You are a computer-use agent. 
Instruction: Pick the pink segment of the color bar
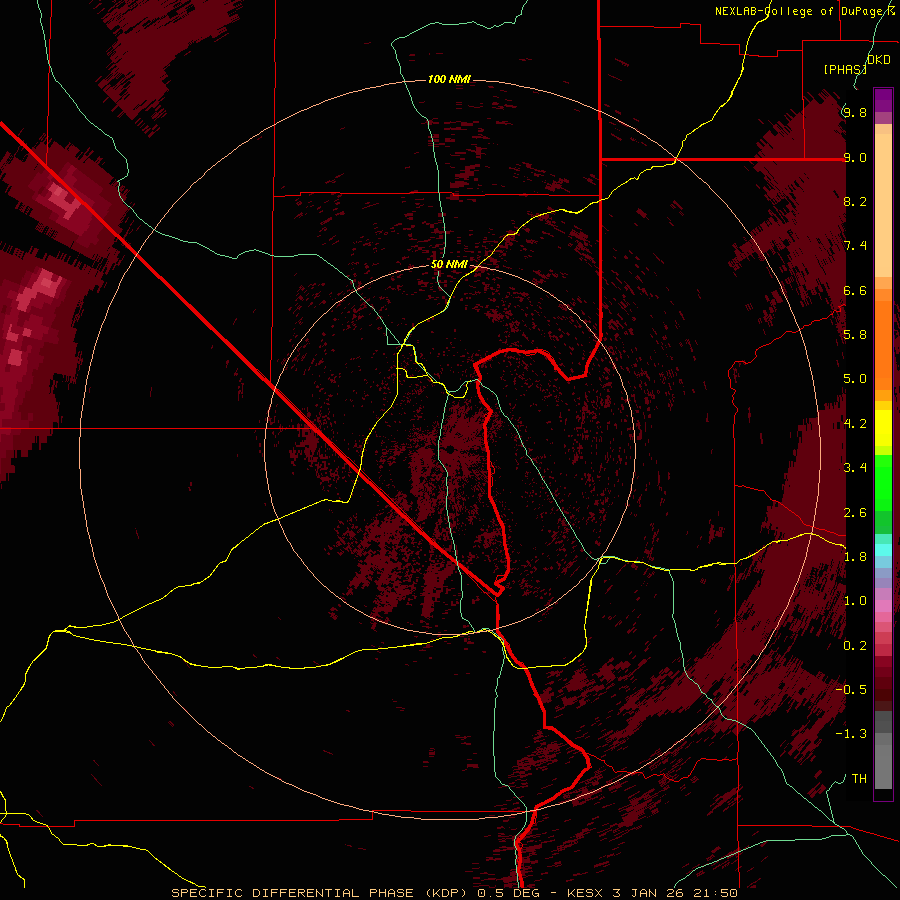[883, 606]
